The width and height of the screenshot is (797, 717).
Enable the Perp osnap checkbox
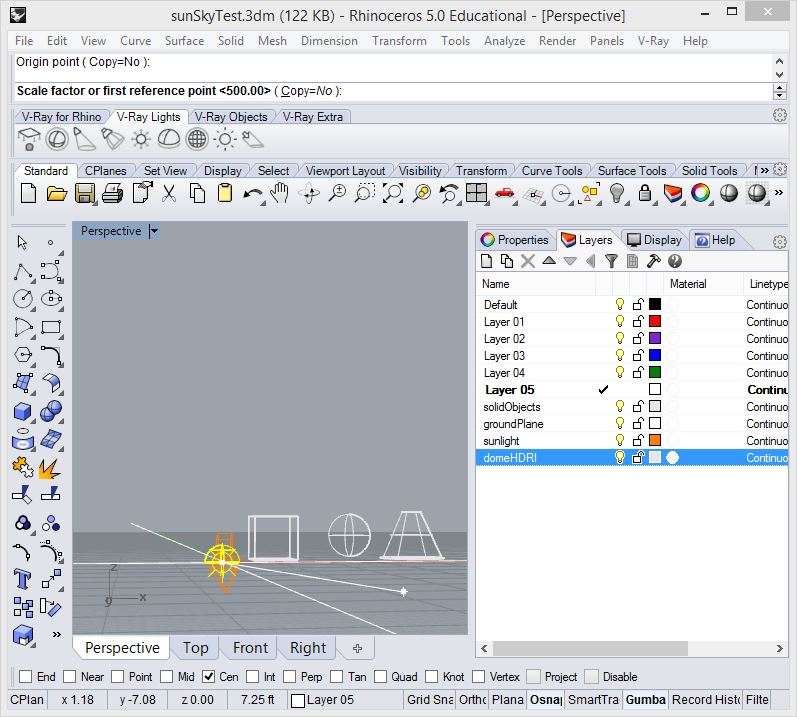[289, 677]
